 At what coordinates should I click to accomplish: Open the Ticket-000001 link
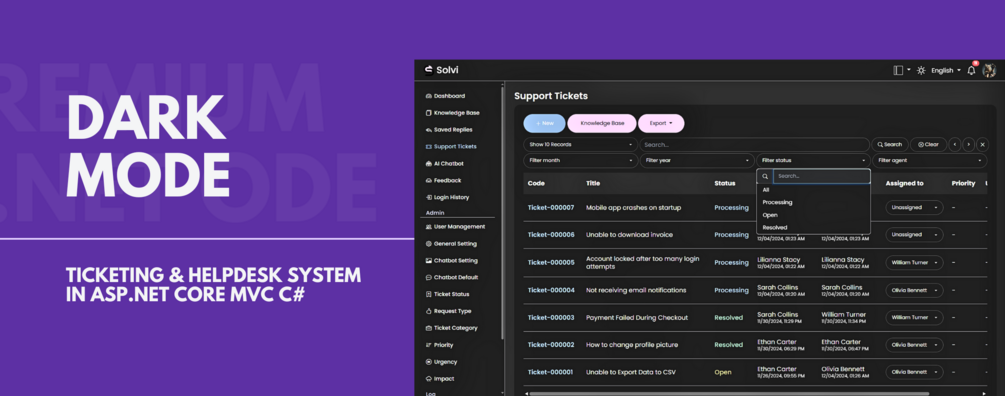[x=551, y=372]
